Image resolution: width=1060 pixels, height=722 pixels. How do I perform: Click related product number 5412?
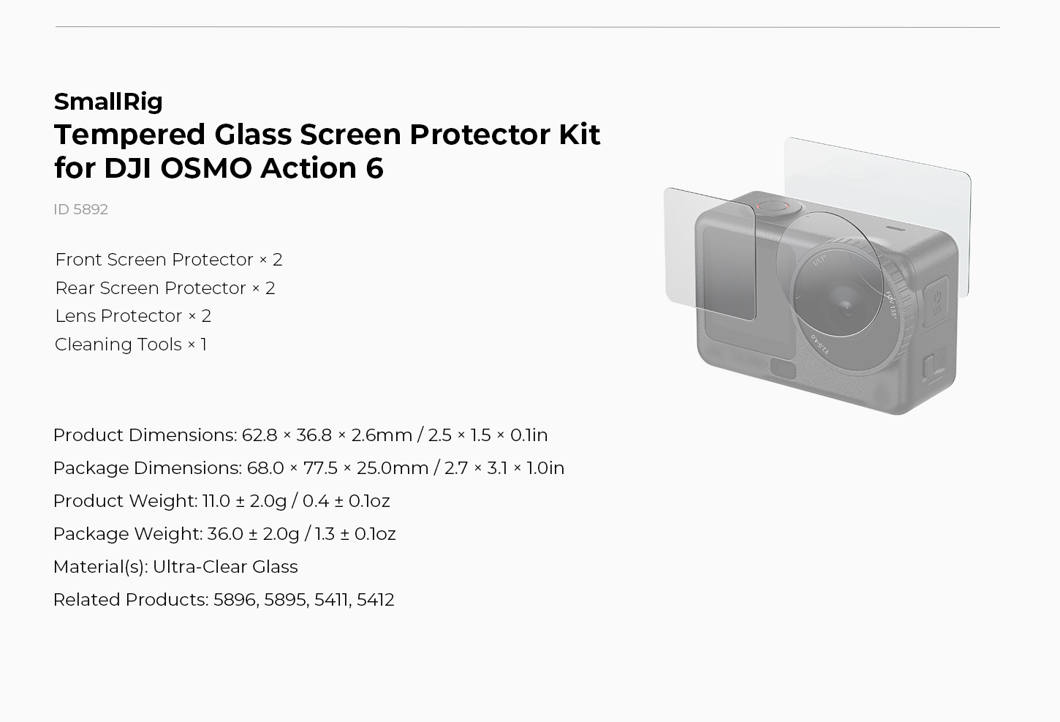click(376, 600)
